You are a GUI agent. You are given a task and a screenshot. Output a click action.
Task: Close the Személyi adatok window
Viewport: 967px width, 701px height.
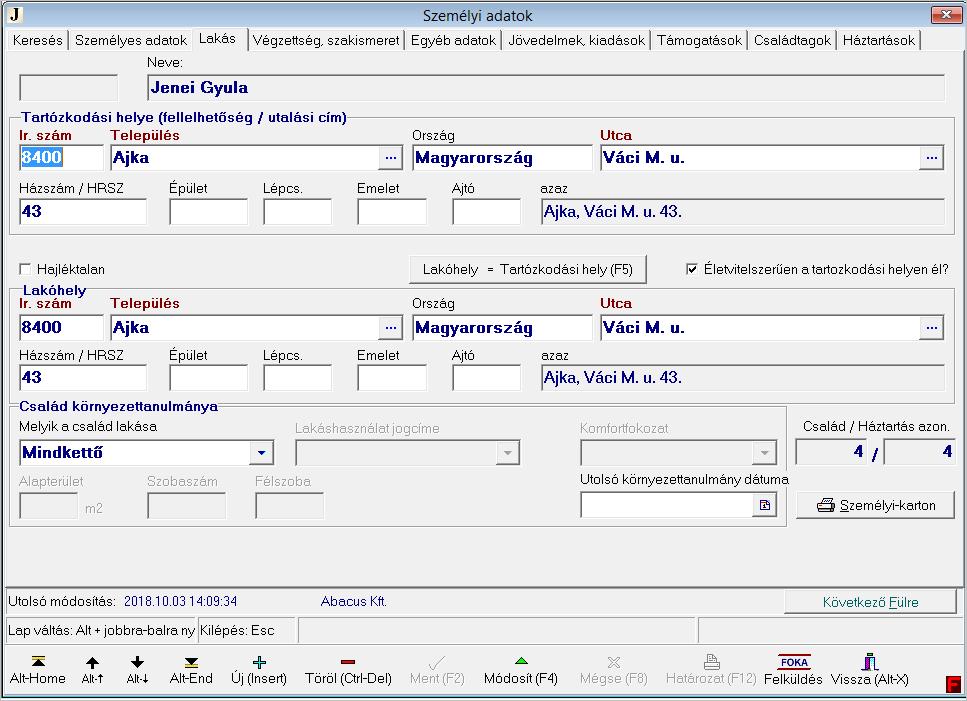pos(946,15)
